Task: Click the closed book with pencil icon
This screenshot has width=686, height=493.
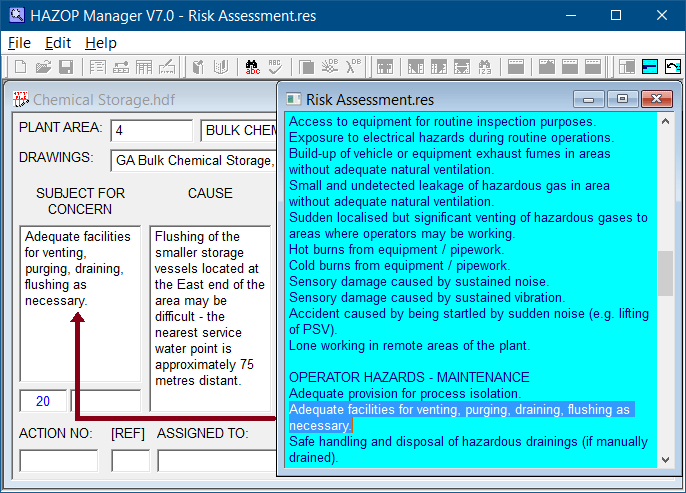Action: click(x=198, y=67)
